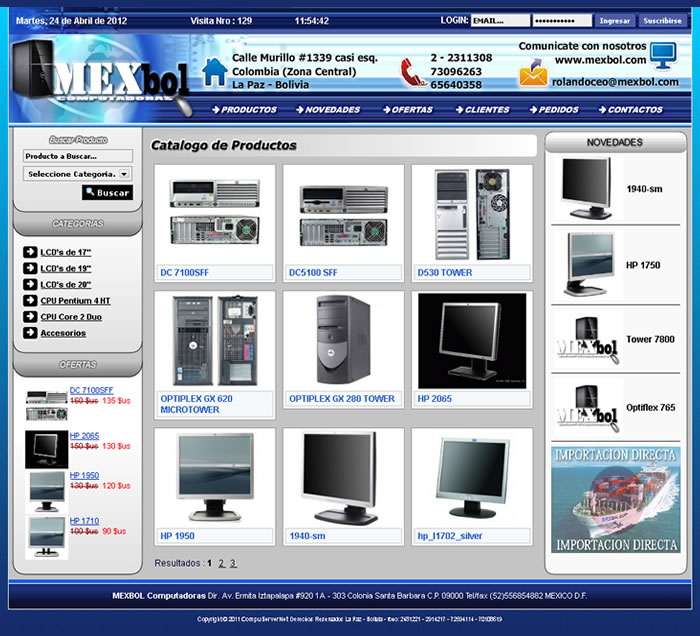Screen dimensions: 700x636
Task: Open the LCD's de 17" category link
Action: [66, 253]
